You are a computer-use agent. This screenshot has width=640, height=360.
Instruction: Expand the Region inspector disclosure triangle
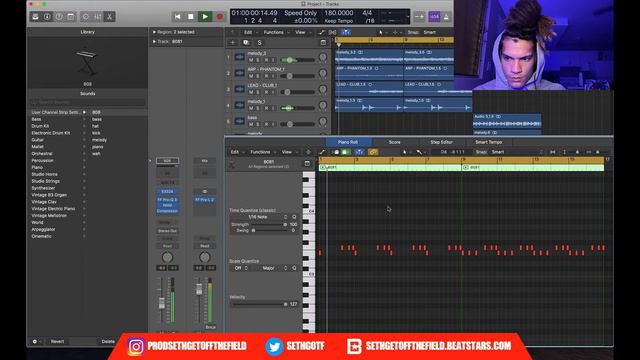click(154, 32)
